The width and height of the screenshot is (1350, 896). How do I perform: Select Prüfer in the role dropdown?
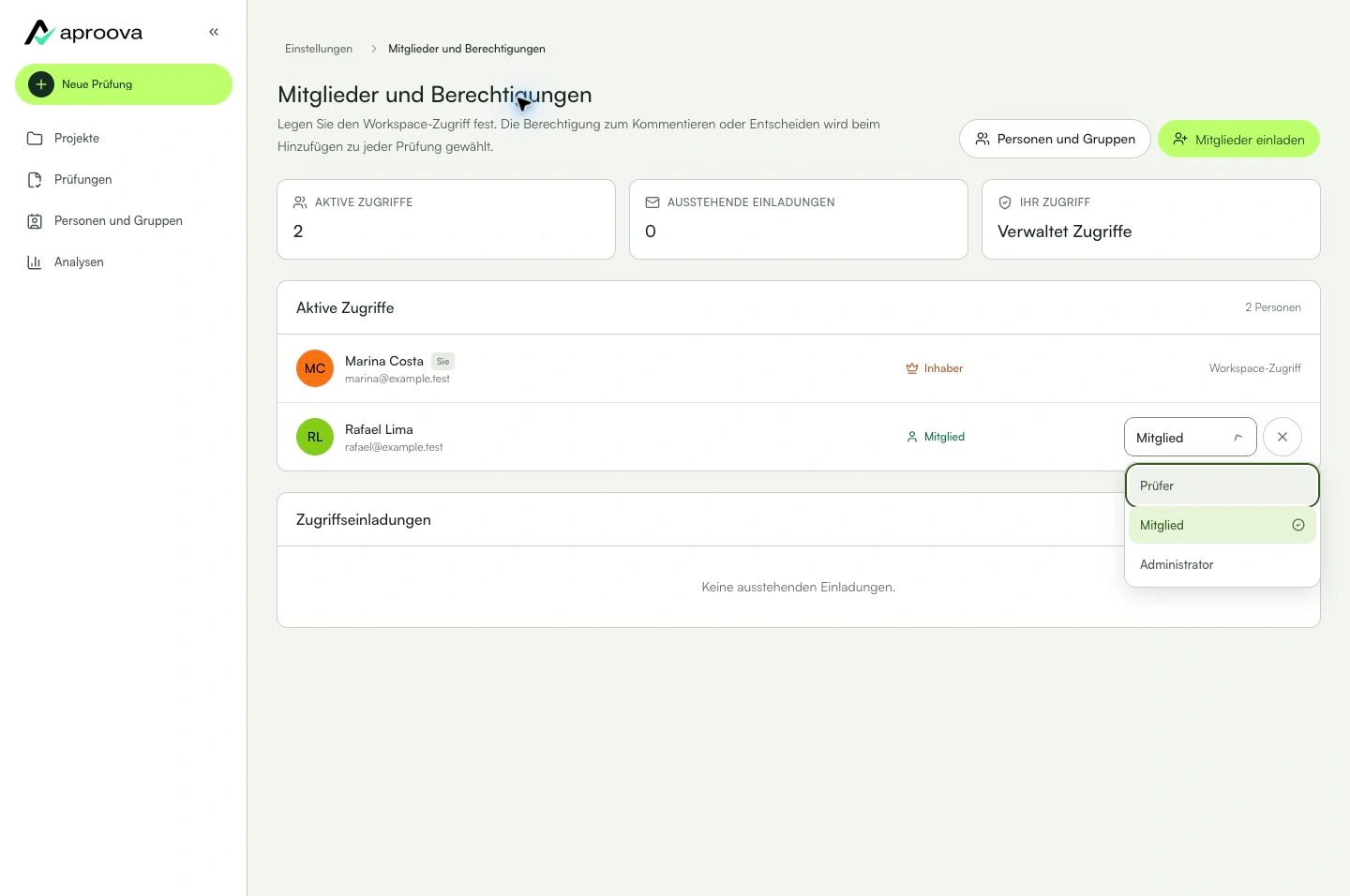(1222, 485)
